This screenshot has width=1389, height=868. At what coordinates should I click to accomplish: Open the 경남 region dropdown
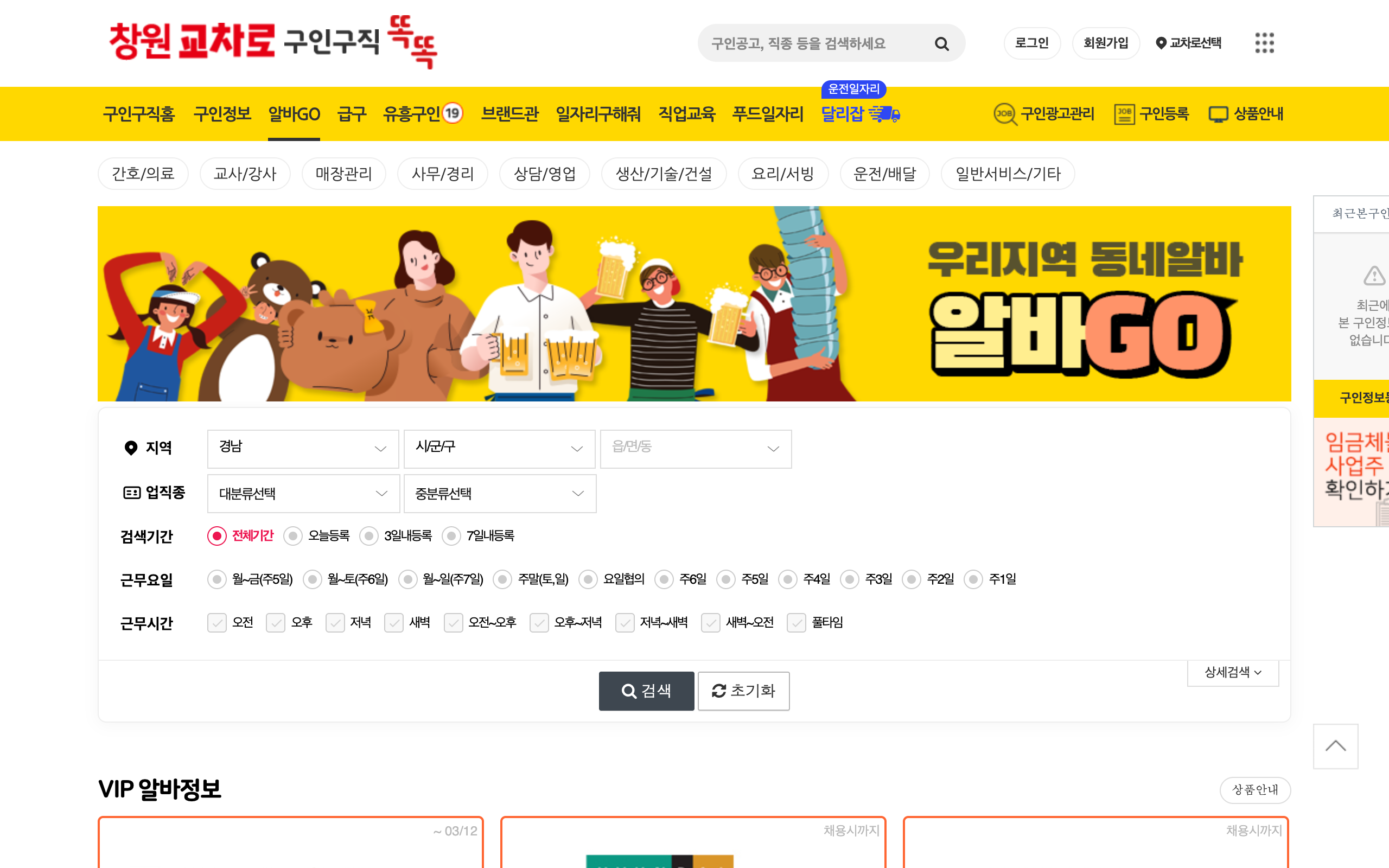[302, 448]
